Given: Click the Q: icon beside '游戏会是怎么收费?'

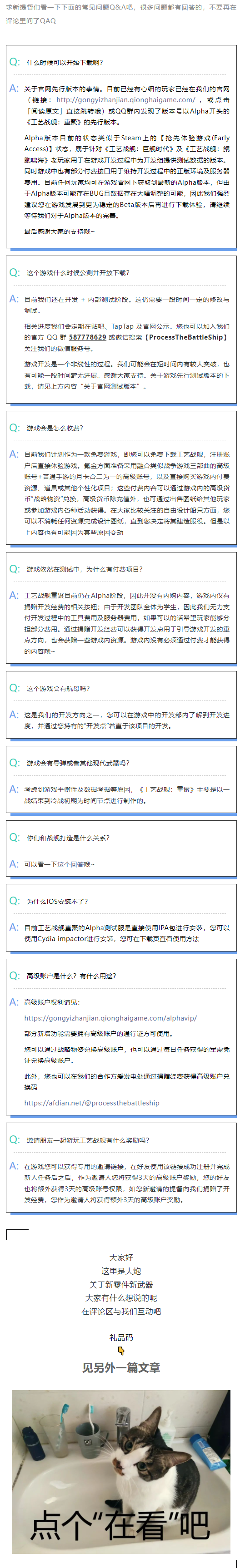Looking at the screenshot, I should coord(15,428).
